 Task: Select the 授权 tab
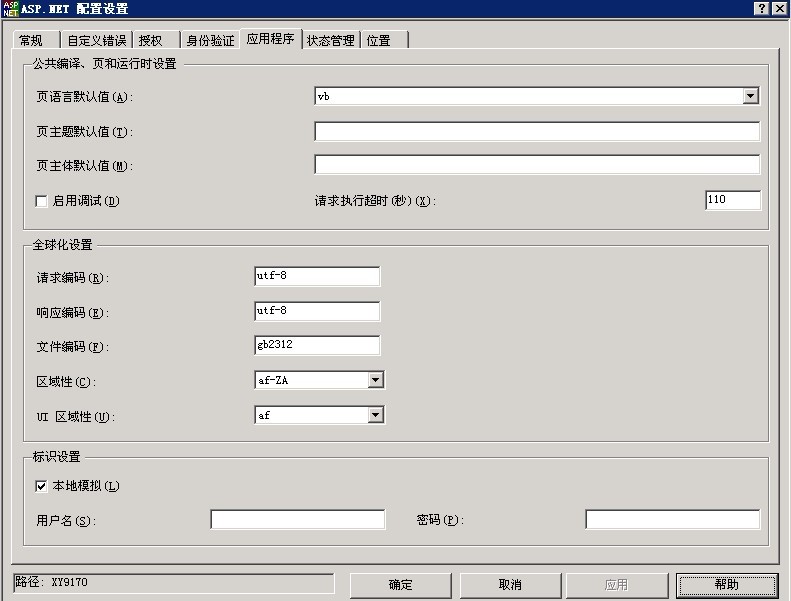tap(156, 40)
